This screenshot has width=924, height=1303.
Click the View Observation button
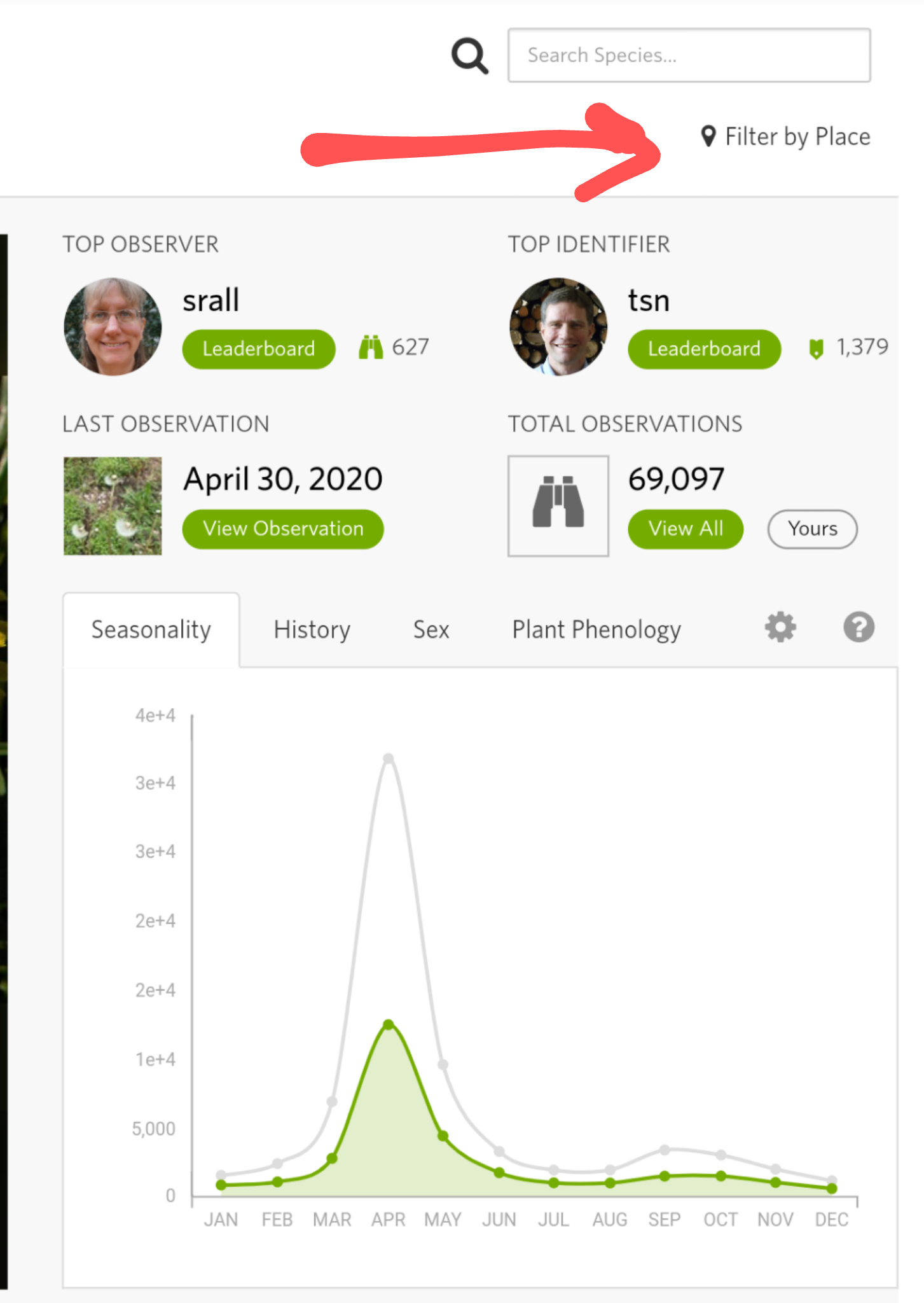tap(283, 529)
